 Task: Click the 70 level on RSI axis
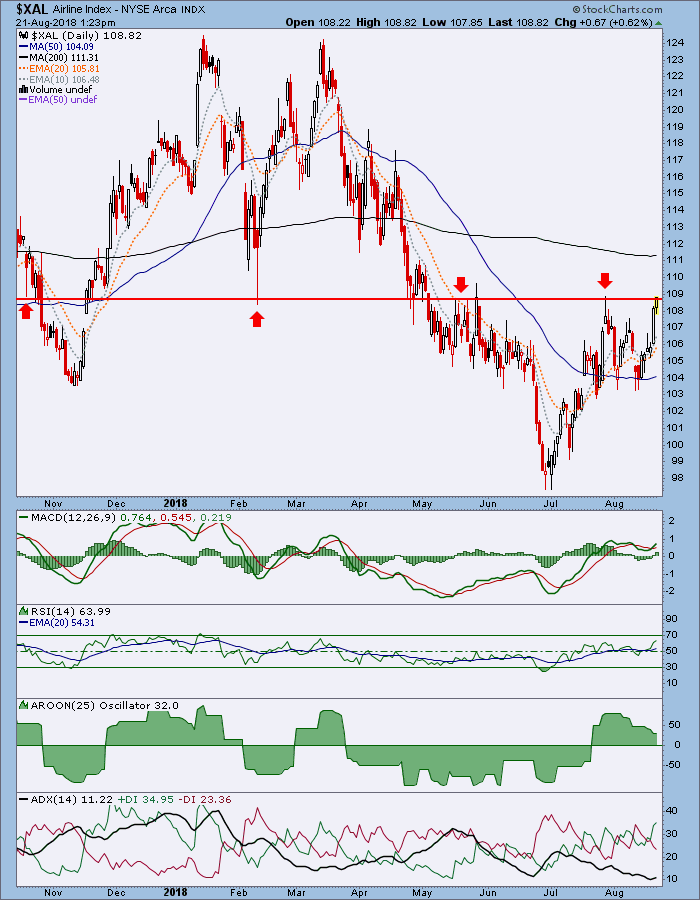point(672,635)
